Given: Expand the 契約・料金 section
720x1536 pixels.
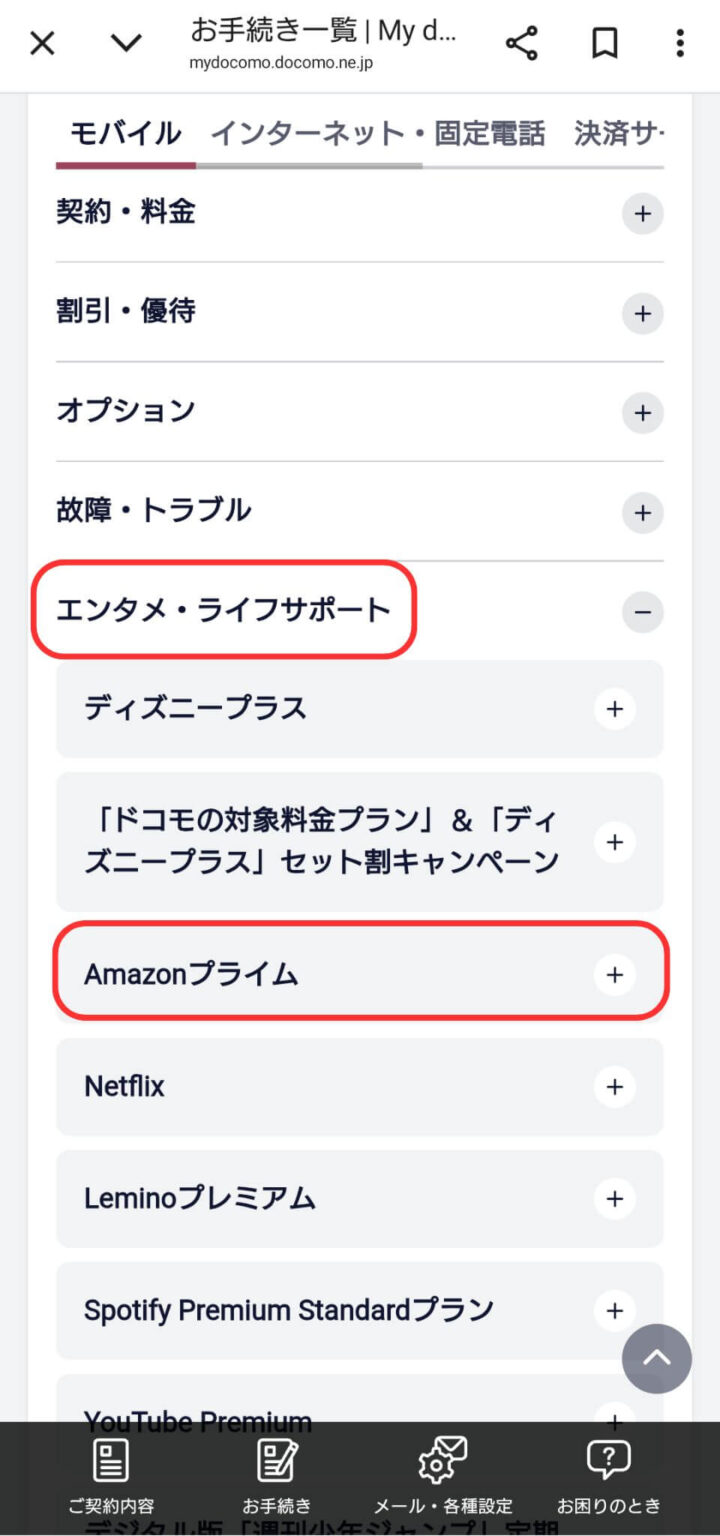Looking at the screenshot, I should pos(359,213).
